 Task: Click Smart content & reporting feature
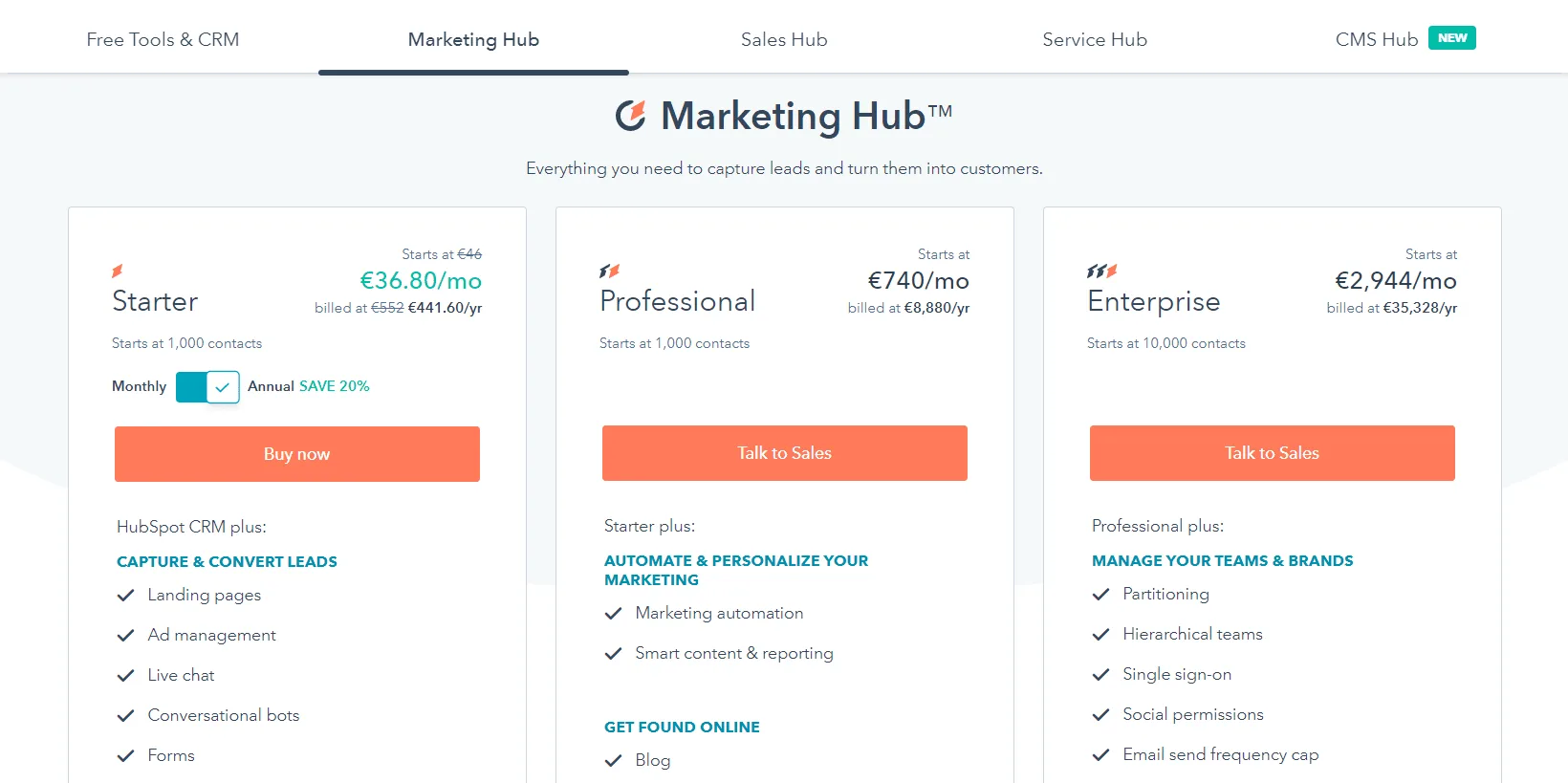[734, 653]
